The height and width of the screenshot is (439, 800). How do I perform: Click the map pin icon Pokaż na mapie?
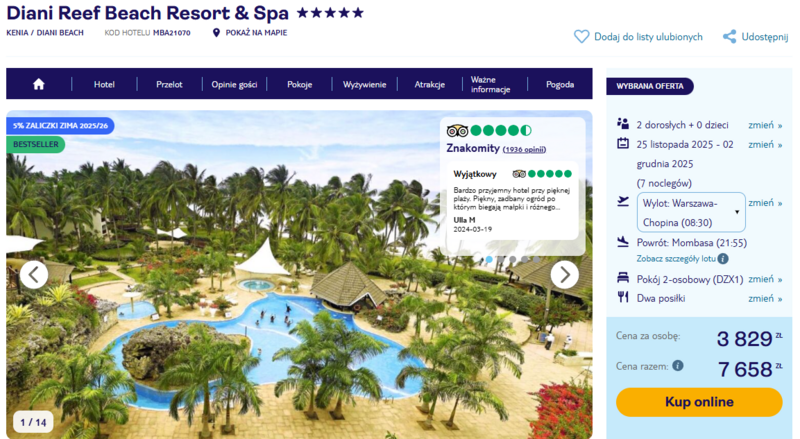click(216, 33)
